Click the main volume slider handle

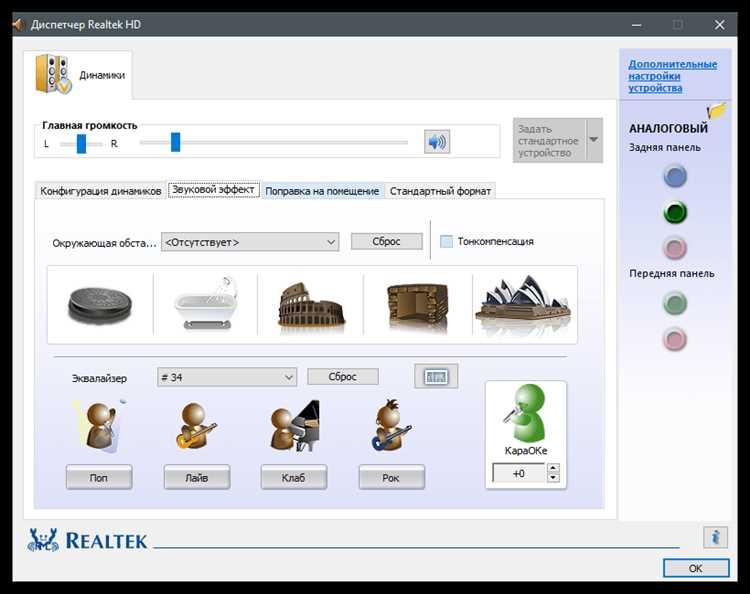(176, 143)
